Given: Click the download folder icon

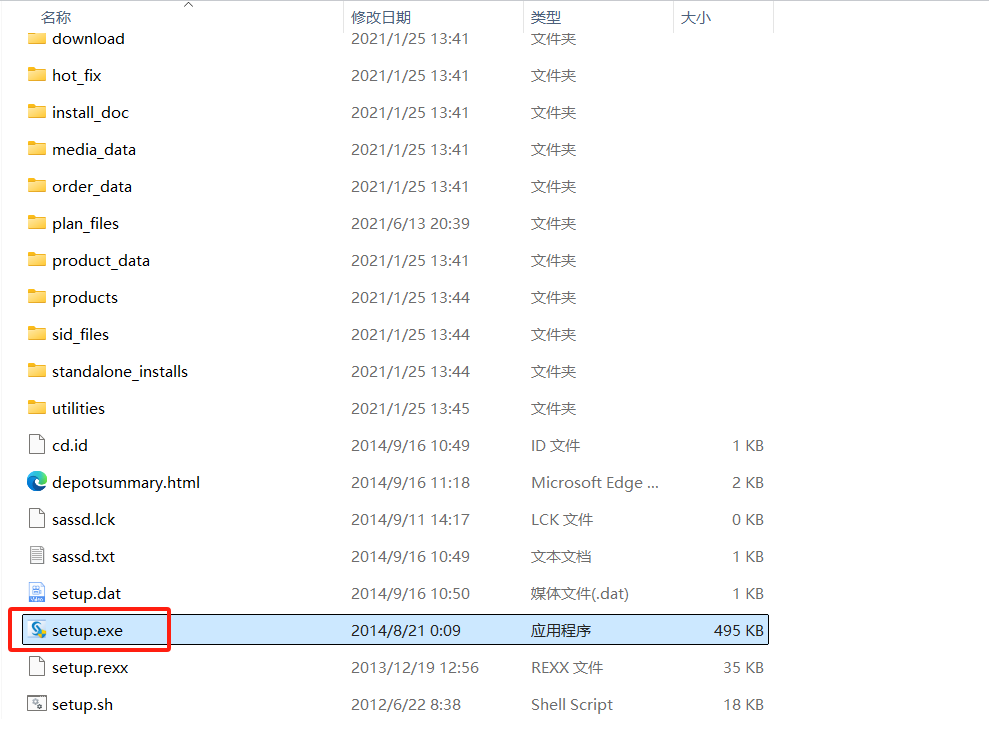Looking at the screenshot, I should (37, 38).
